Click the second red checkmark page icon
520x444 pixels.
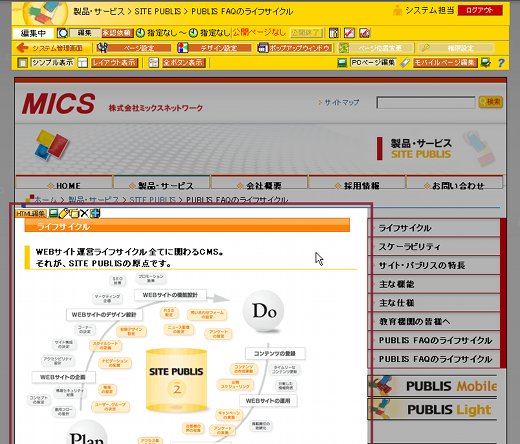coord(364,33)
